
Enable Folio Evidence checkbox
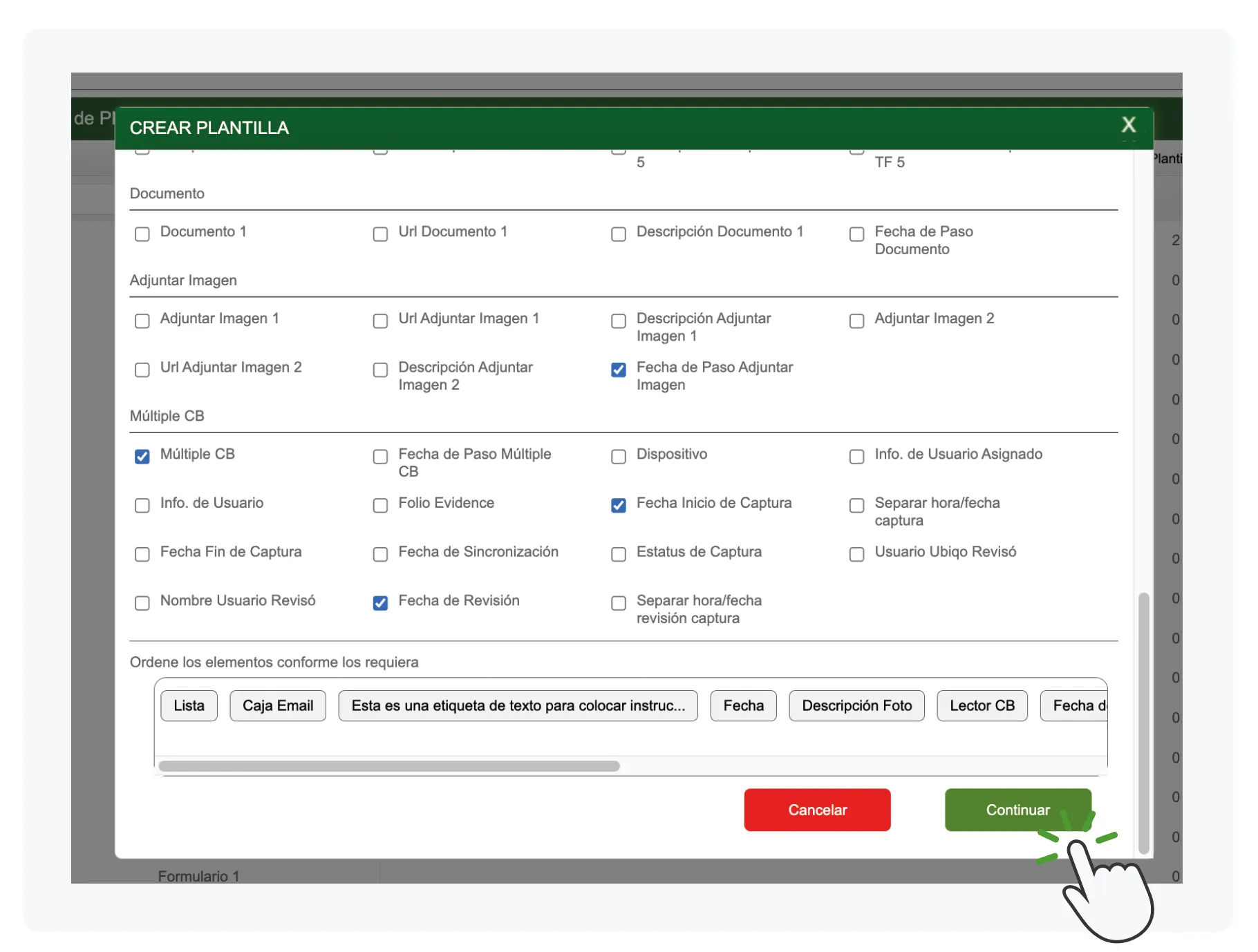(380, 506)
